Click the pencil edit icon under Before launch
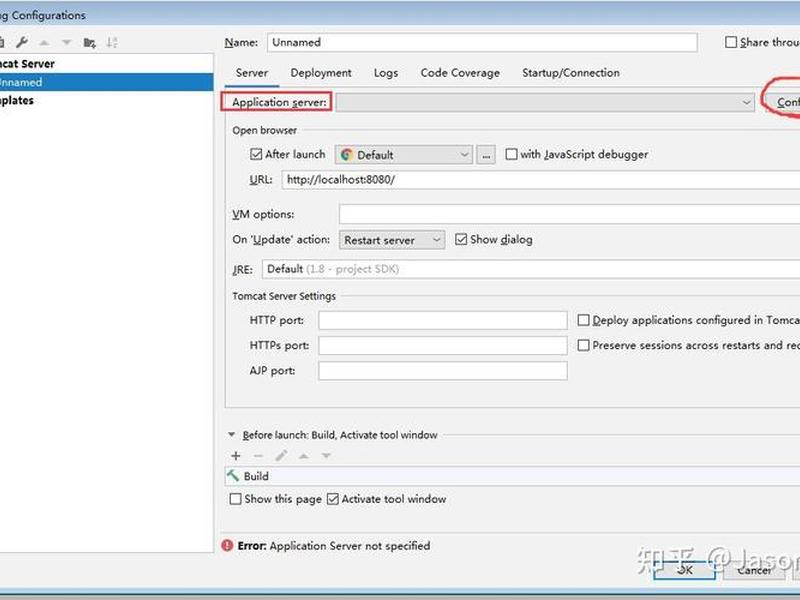This screenshot has width=800, height=600. pyautogui.click(x=281, y=456)
